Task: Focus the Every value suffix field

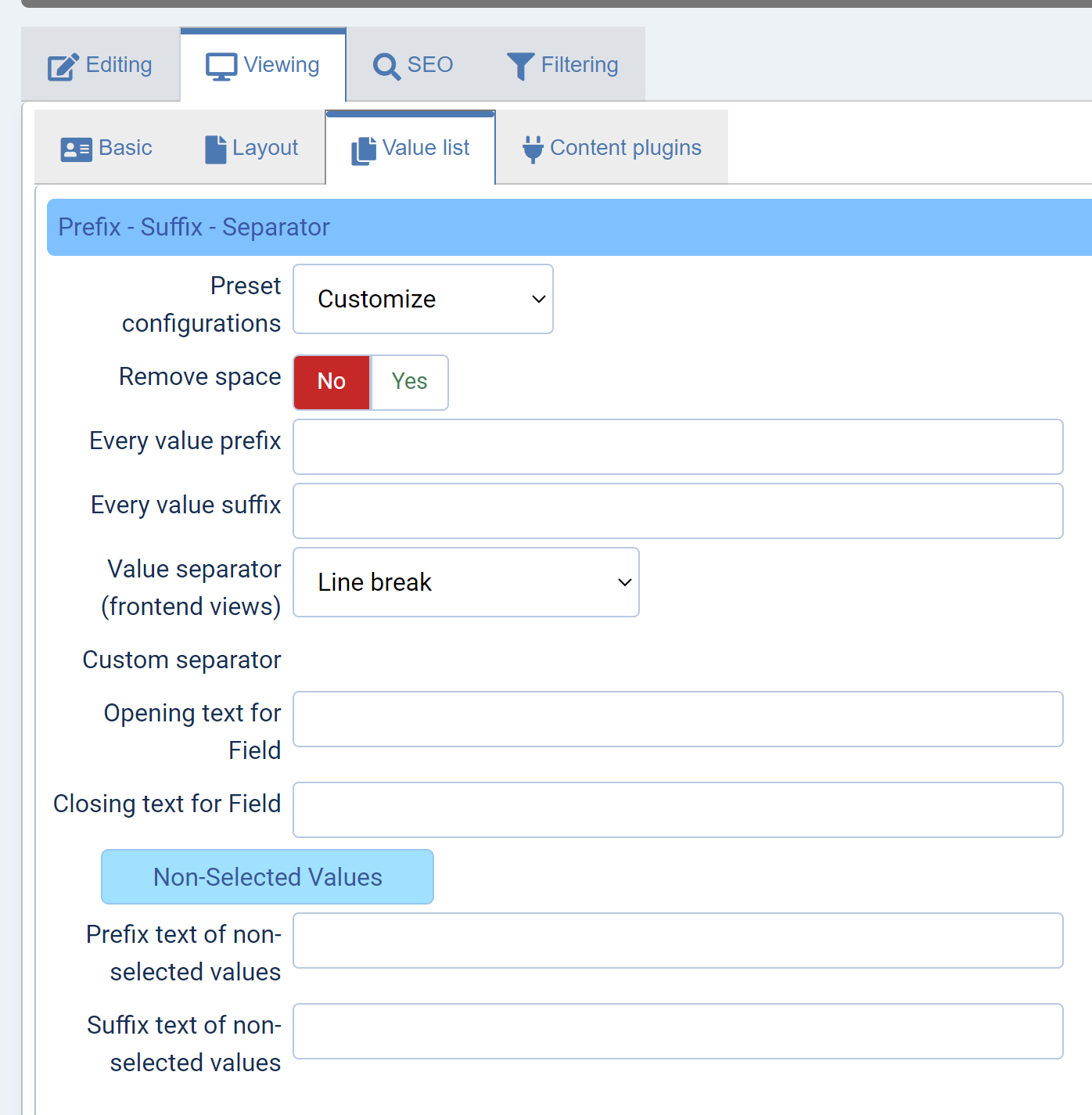Action: (678, 511)
